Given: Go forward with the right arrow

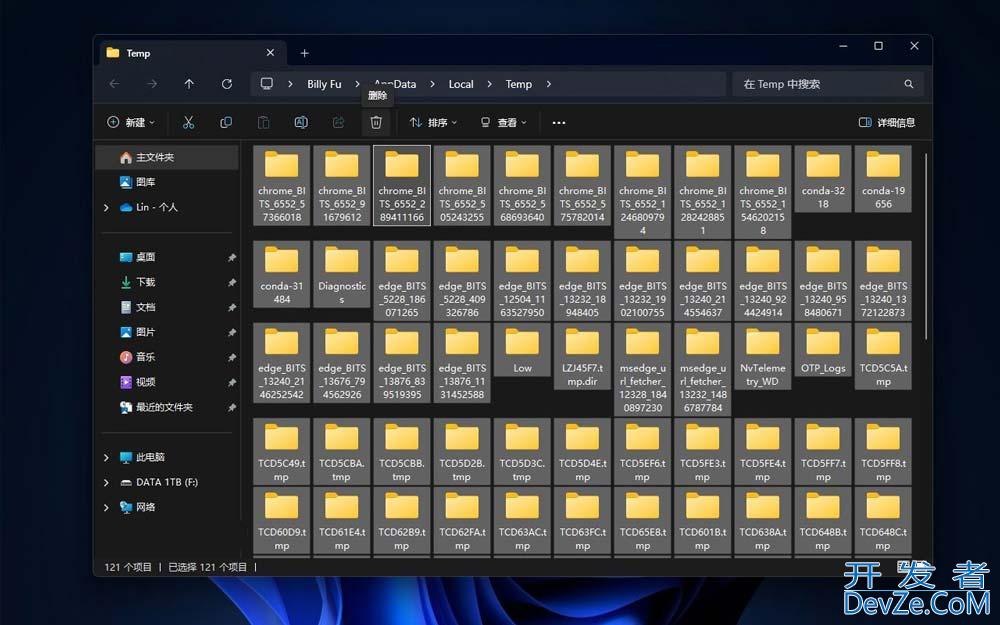Looking at the screenshot, I should pyautogui.click(x=152, y=84).
